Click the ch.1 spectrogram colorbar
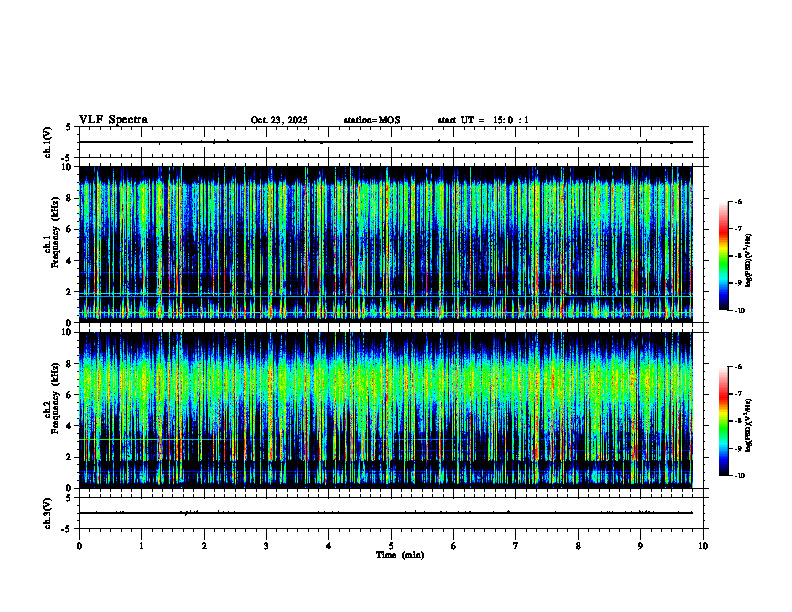Screen dimensions: 792x612 [723, 256]
